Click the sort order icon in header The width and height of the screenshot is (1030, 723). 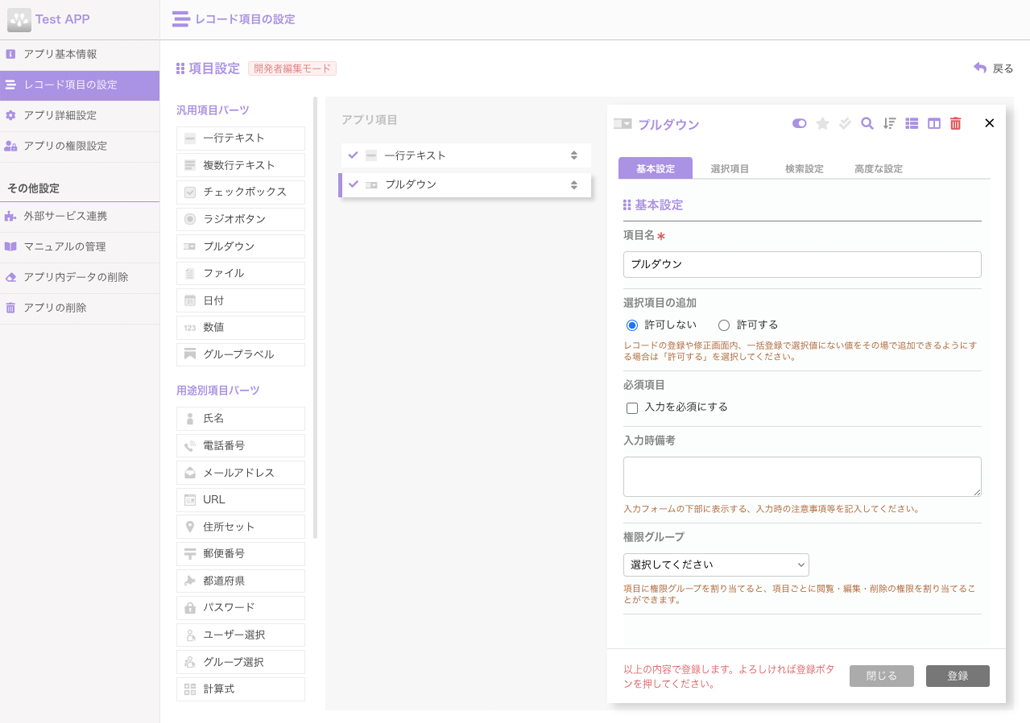click(889, 123)
